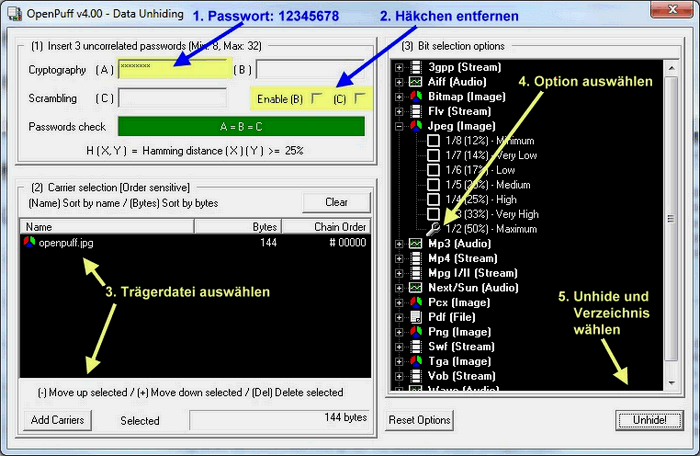Start extraction with the Unhide! button
Viewport: 700px width, 456px height.
tap(649, 420)
